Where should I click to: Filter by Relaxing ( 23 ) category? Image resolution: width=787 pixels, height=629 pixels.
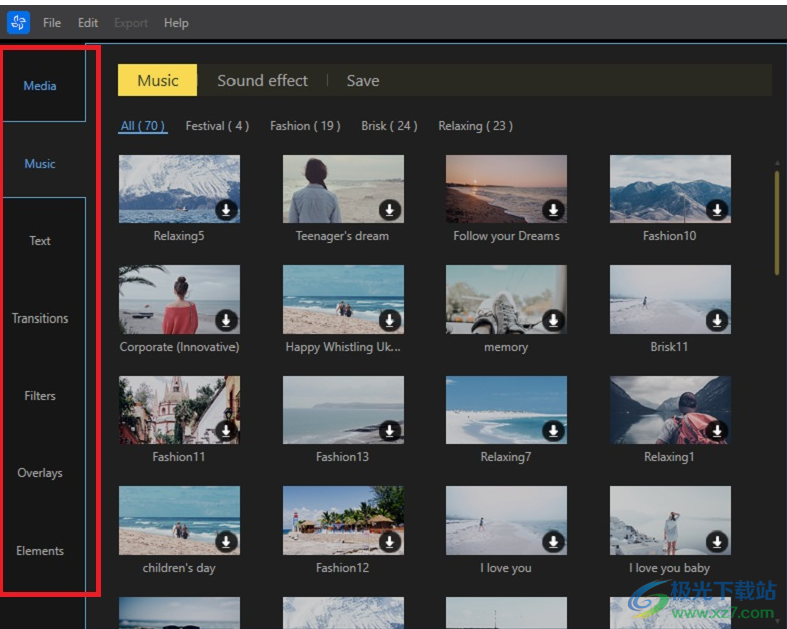coord(475,126)
